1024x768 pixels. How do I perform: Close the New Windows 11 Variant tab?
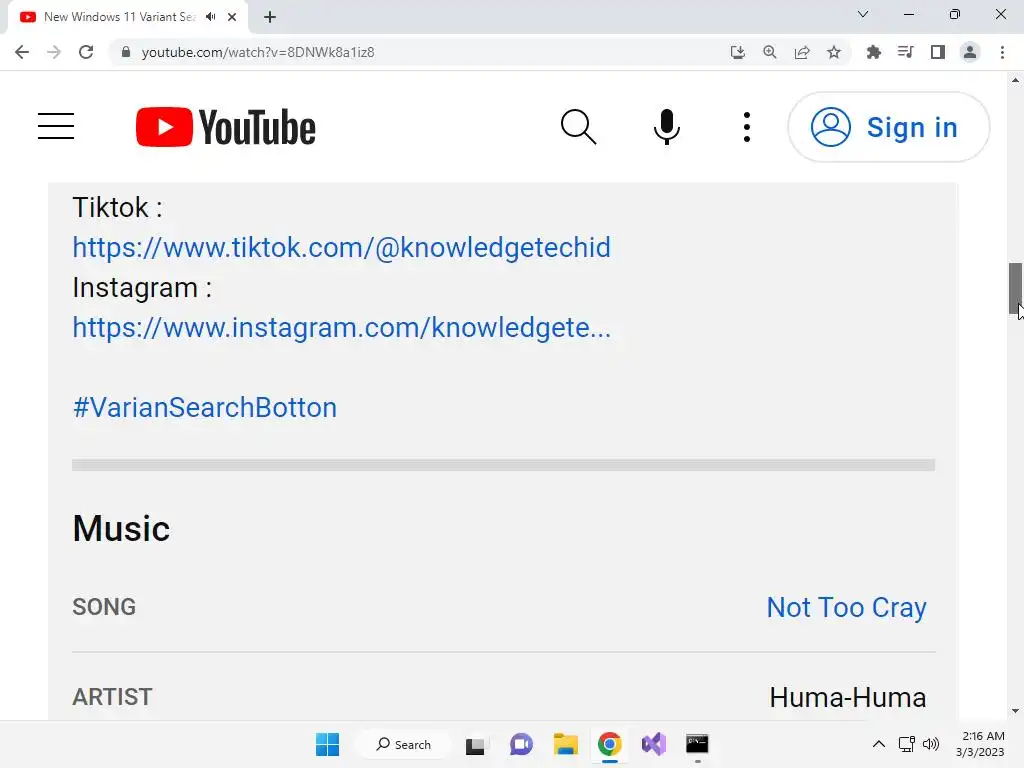pos(232,17)
